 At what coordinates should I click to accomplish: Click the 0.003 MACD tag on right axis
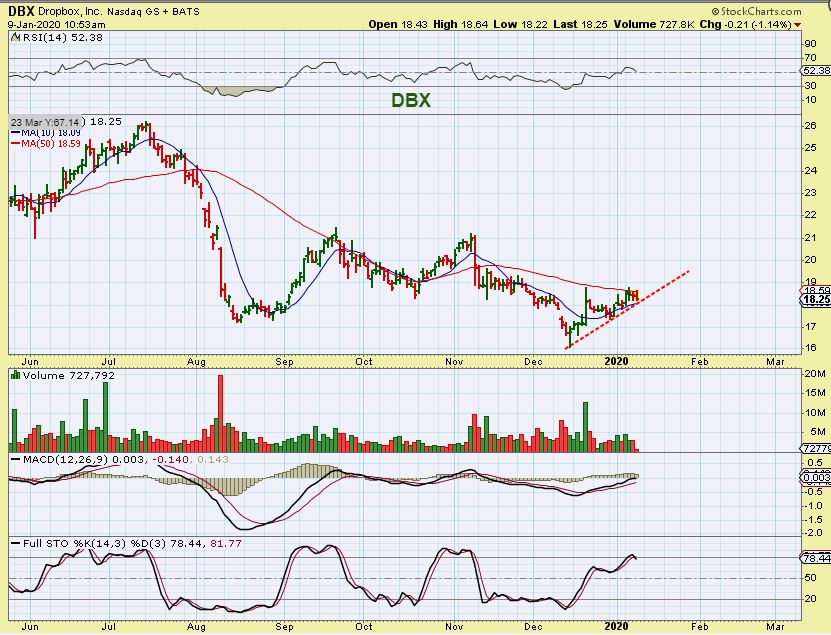[816, 478]
